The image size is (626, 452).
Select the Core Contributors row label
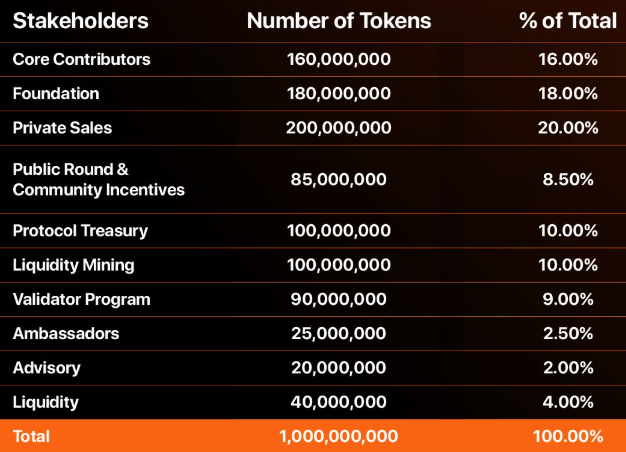pyautogui.click(x=81, y=59)
